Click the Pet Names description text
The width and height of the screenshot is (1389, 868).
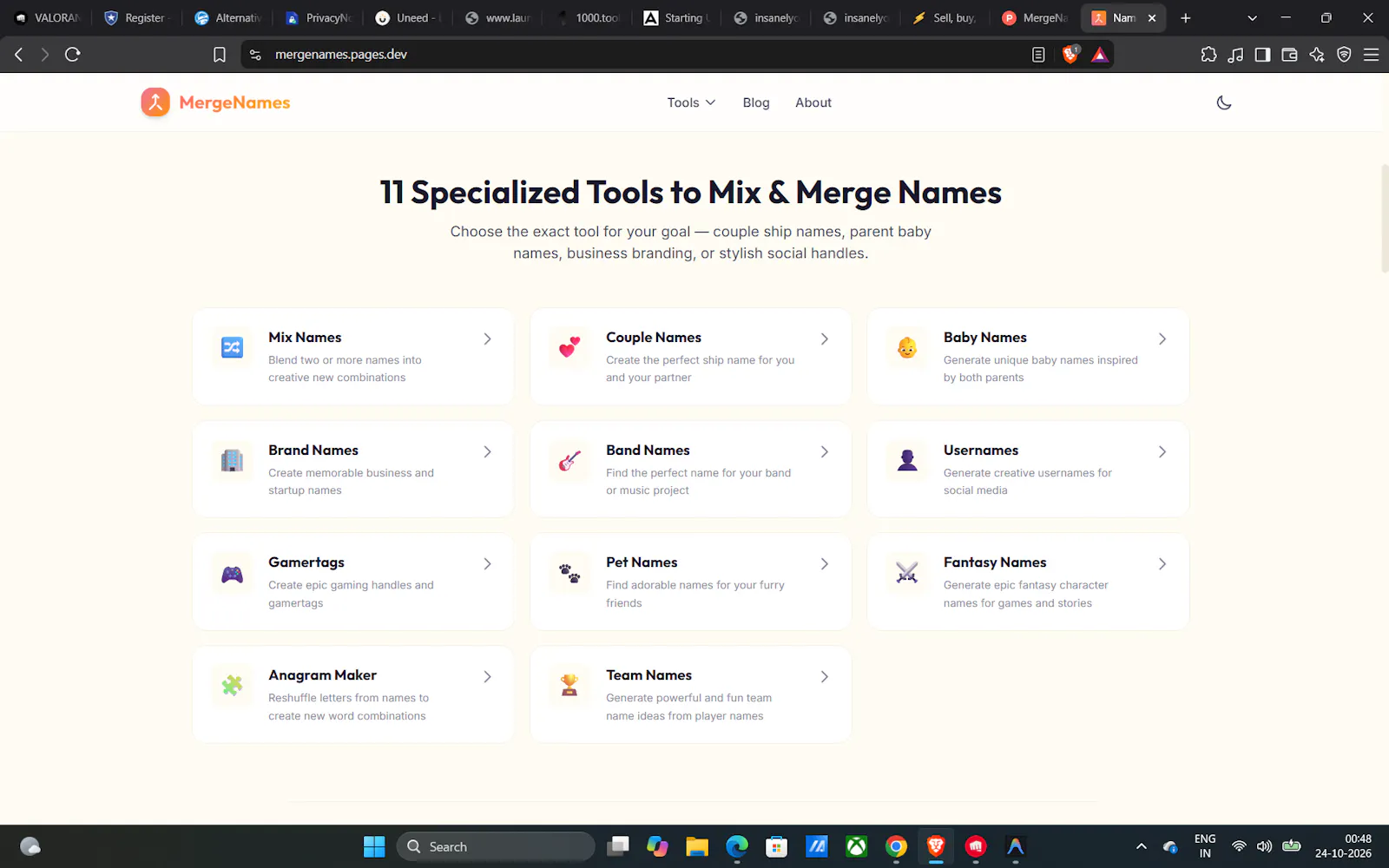[x=695, y=595]
